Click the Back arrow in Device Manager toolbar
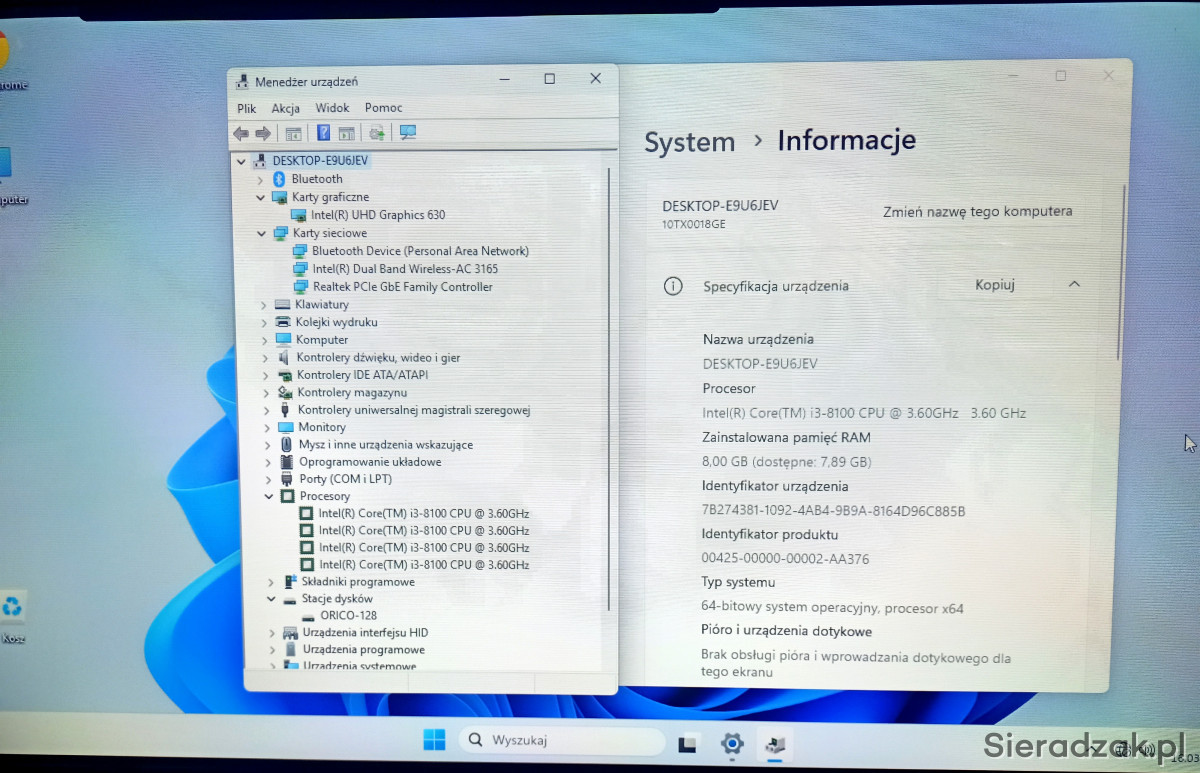 pyautogui.click(x=240, y=133)
